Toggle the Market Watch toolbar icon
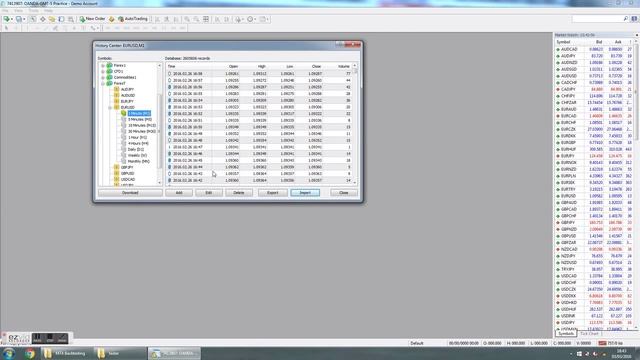 (33, 19)
